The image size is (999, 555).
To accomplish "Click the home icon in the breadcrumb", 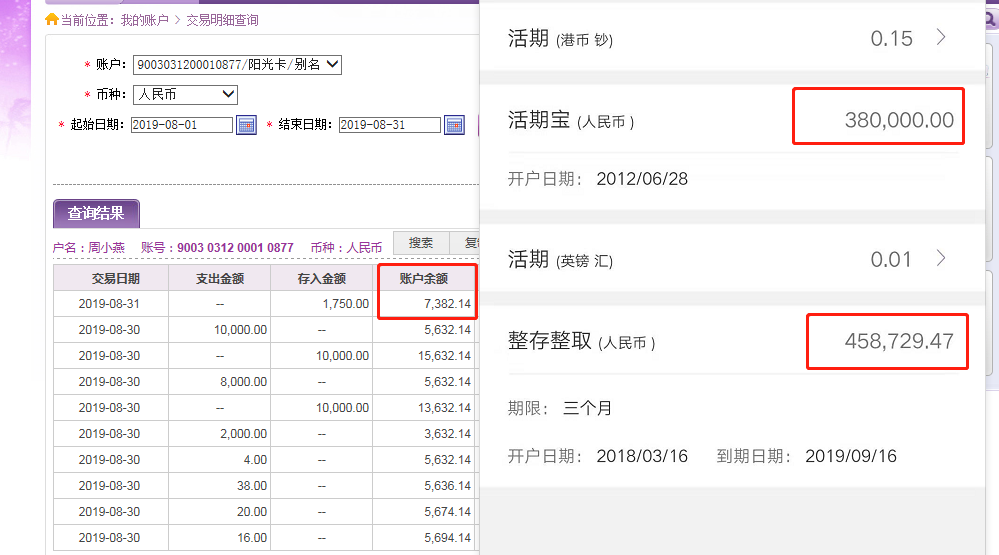I will point(52,20).
